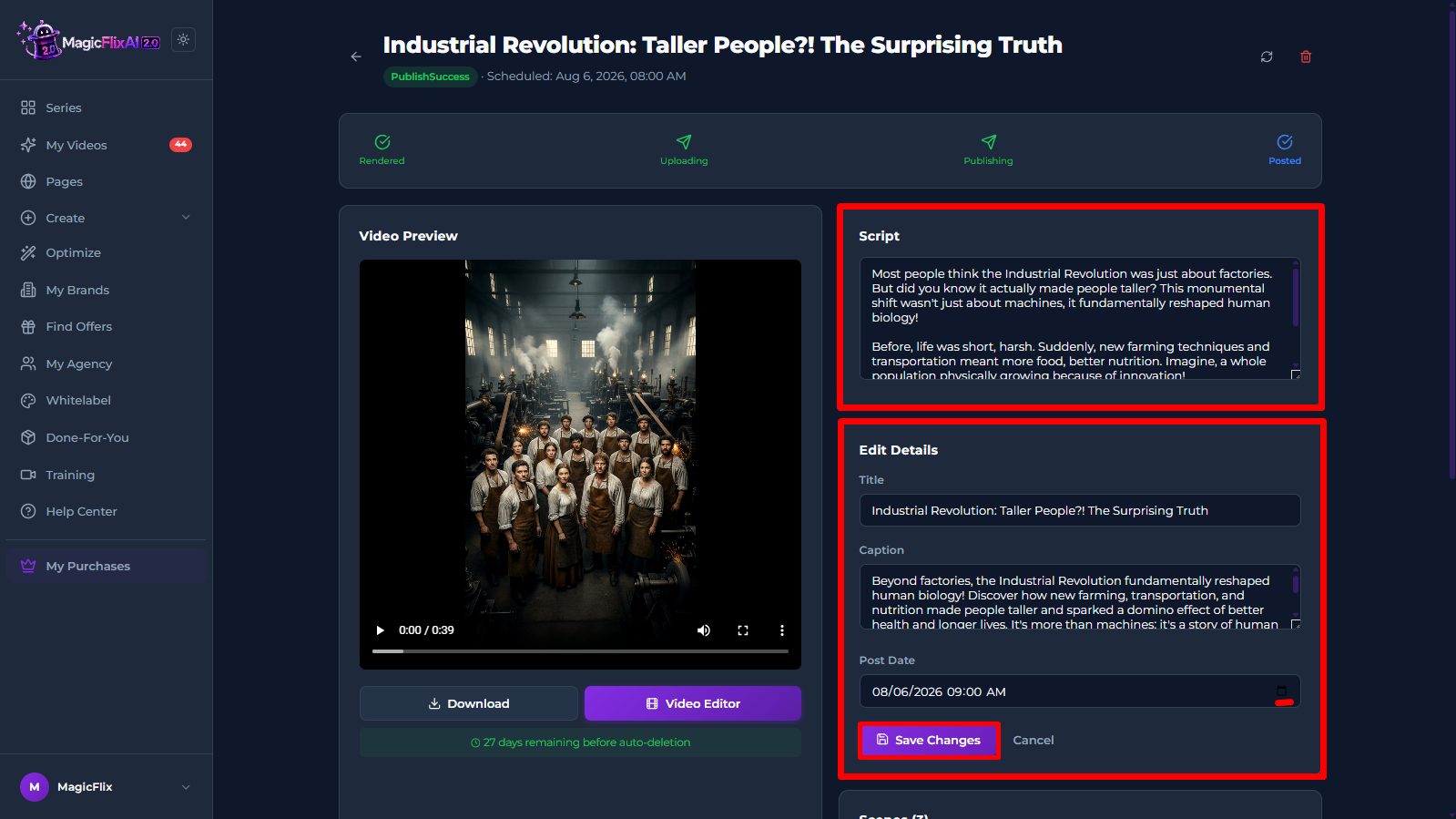Image resolution: width=1456 pixels, height=819 pixels.
Task: Click the Publishing step paper plane icon
Action: (x=989, y=141)
